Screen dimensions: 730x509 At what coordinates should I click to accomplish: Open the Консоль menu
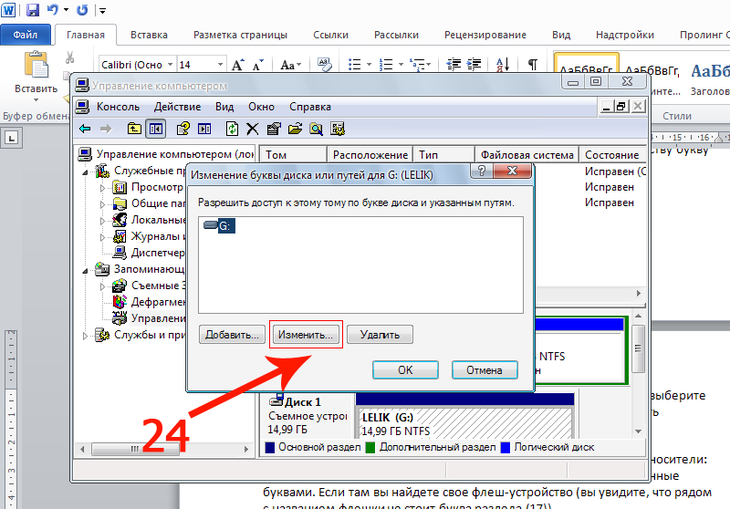click(x=117, y=107)
